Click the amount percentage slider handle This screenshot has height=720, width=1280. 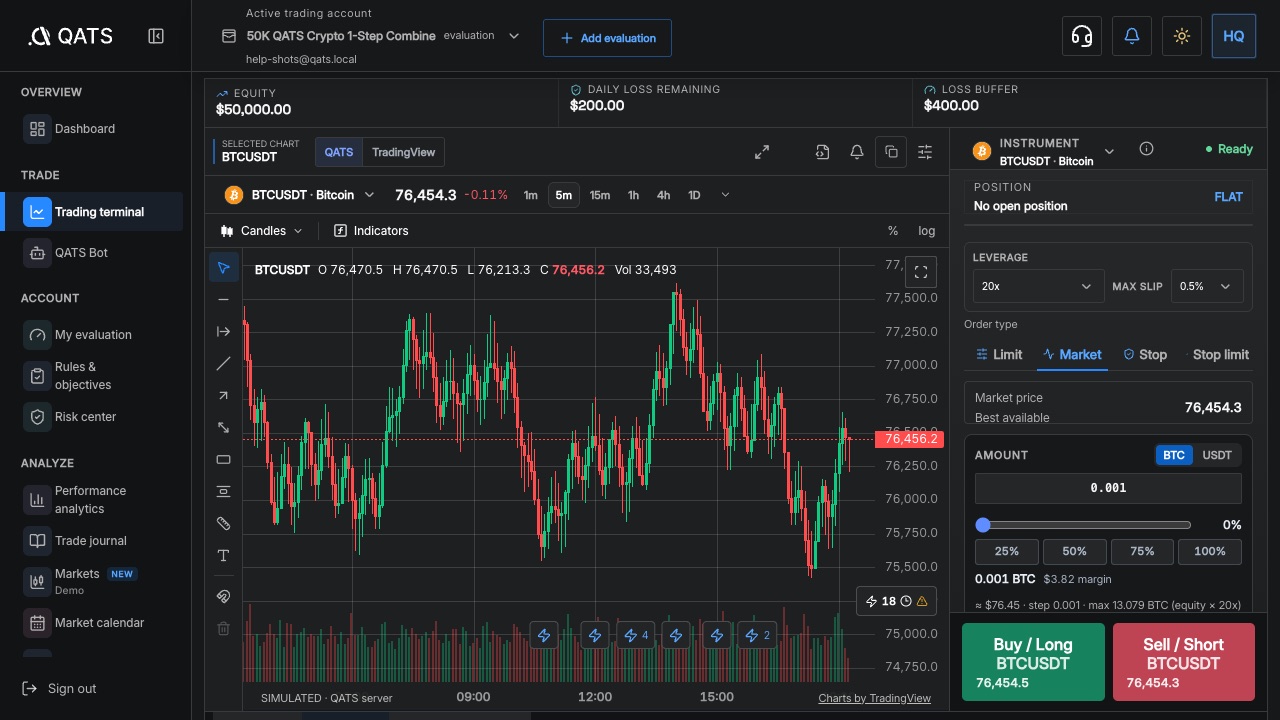click(x=983, y=525)
